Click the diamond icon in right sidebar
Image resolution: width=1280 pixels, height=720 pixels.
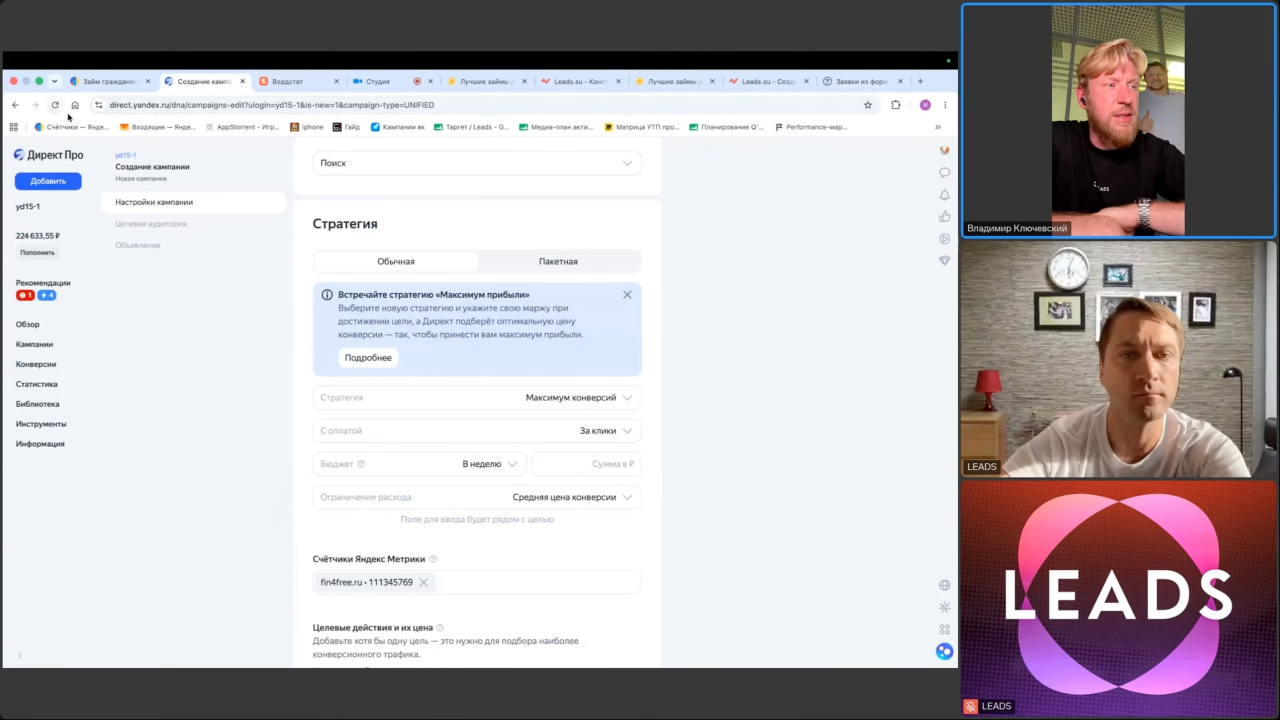point(944,261)
